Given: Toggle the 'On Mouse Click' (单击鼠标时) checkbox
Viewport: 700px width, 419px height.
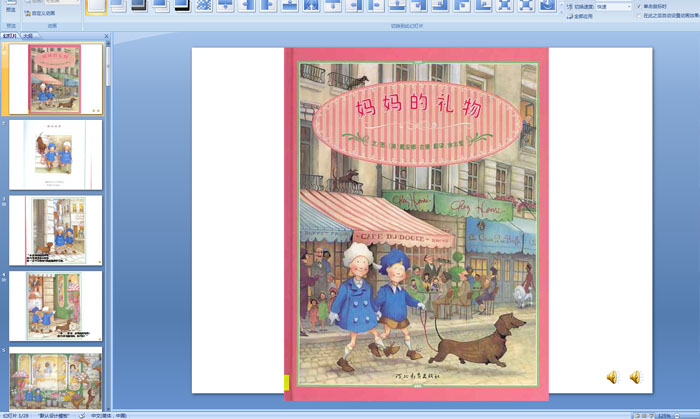Looking at the screenshot, I should coord(638,6).
